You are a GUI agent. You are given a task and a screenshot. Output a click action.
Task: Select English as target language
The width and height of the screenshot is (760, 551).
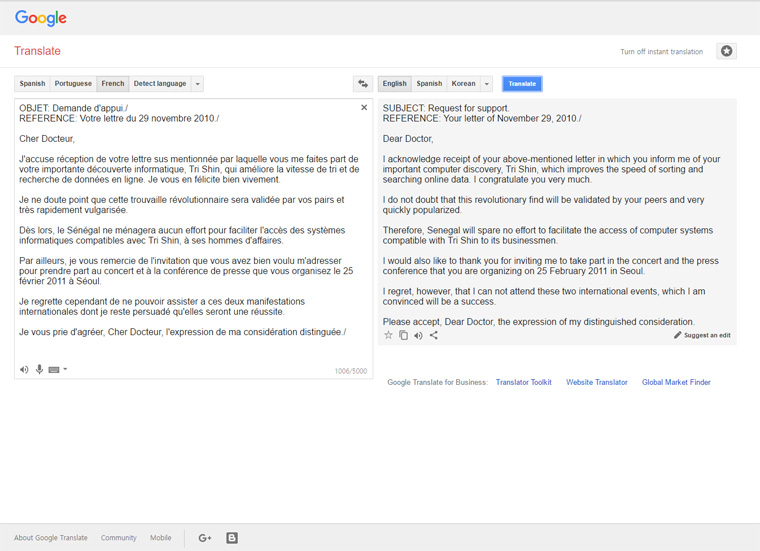[x=395, y=83]
